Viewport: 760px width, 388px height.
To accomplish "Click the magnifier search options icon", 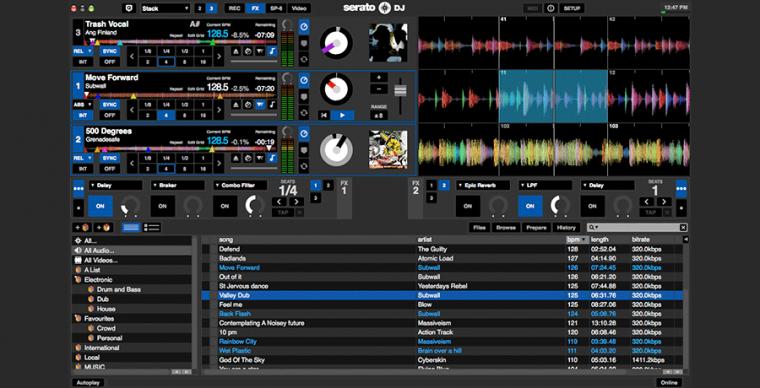I will coord(593,228).
